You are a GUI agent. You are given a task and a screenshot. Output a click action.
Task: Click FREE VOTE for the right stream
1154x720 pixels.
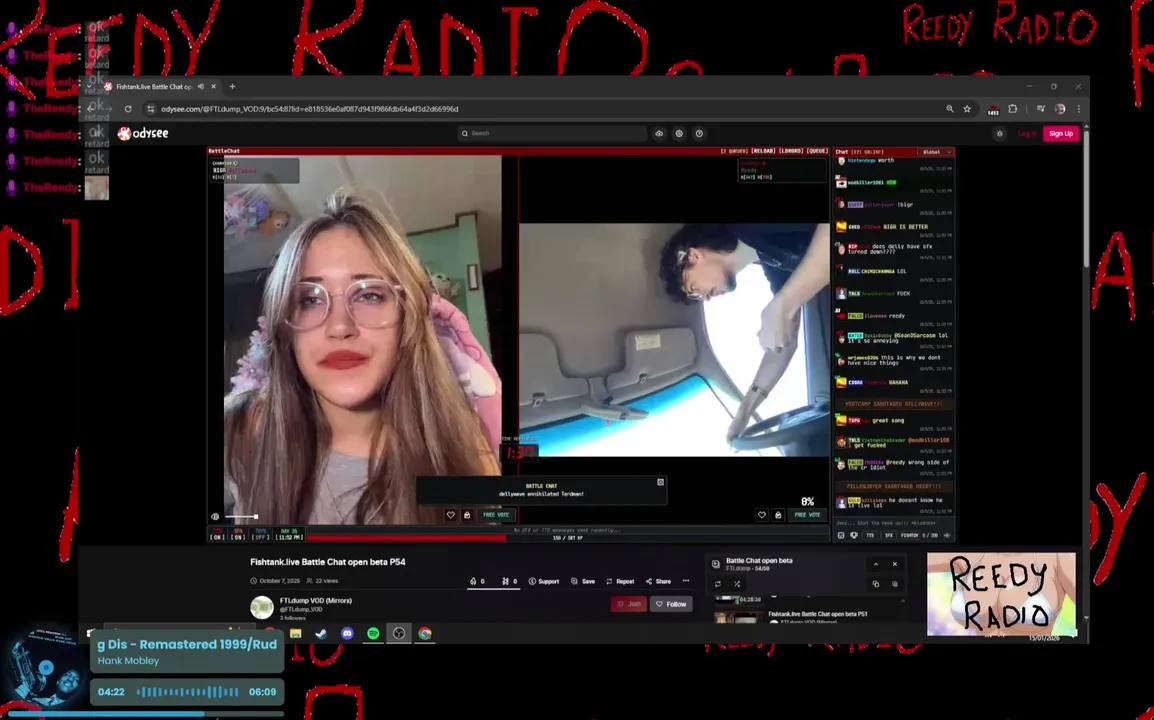(807, 515)
